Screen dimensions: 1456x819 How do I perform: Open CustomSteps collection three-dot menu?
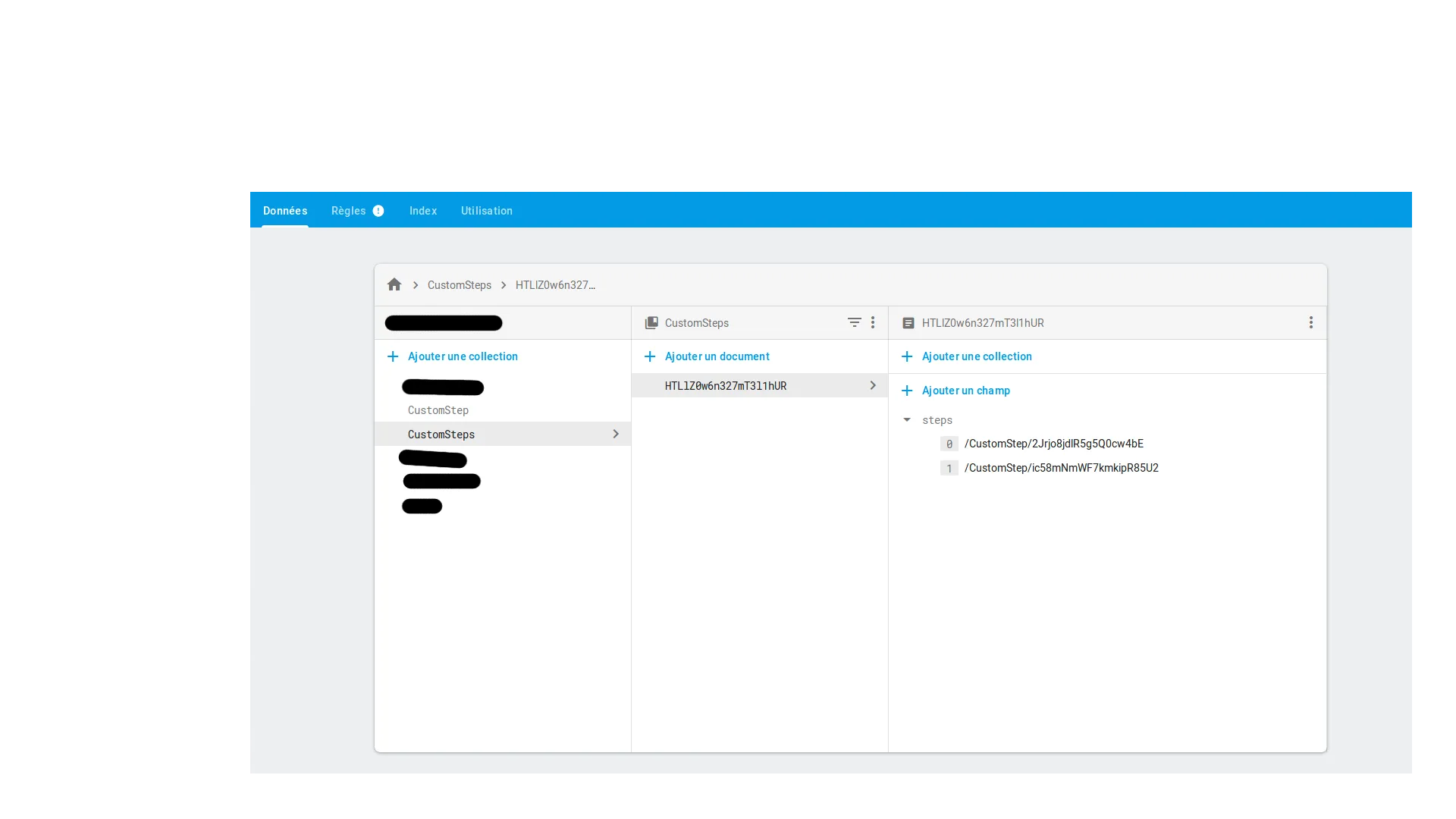873,322
